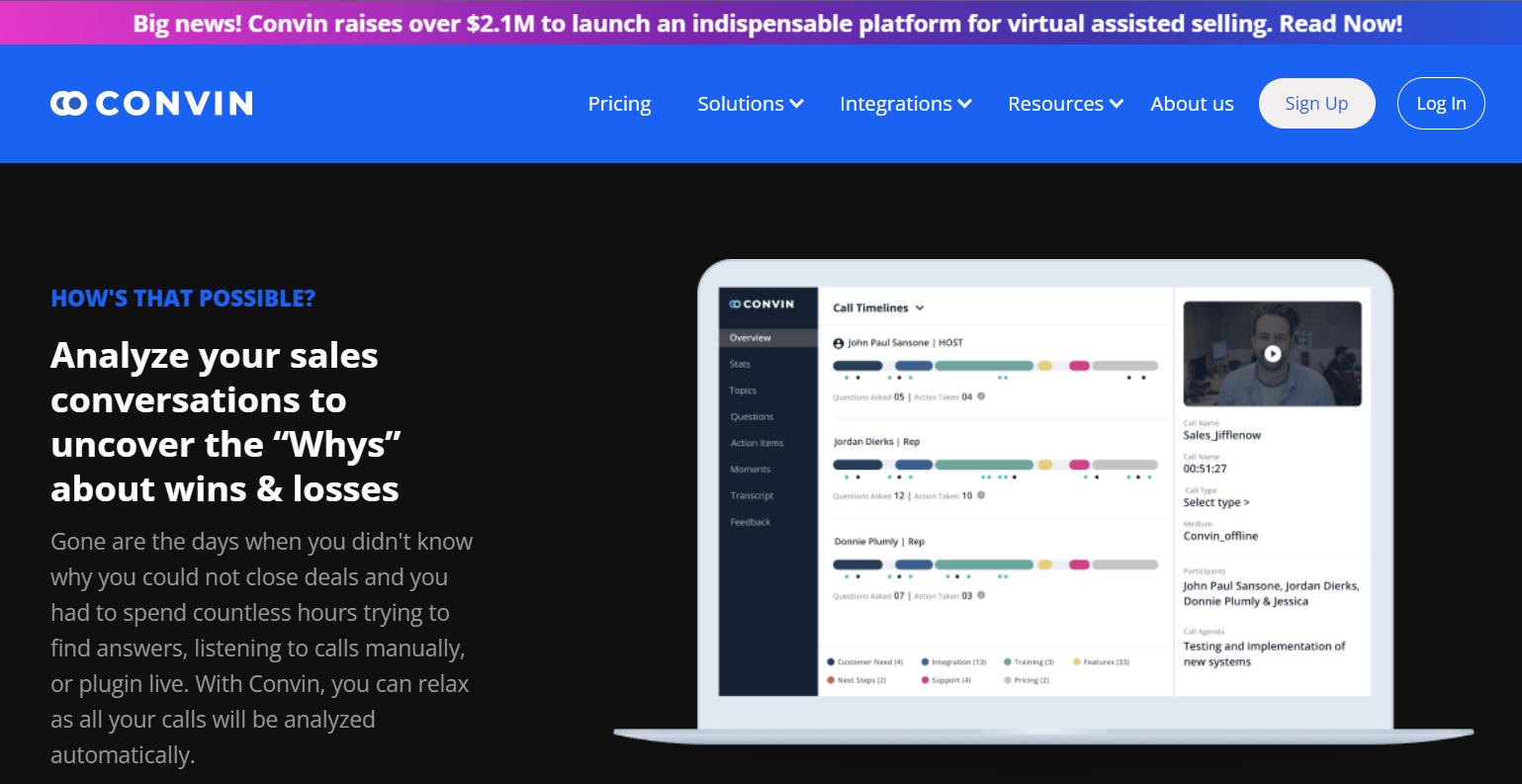Click the Read Now announcement link
This screenshot has width=1522, height=784.
[1342, 22]
